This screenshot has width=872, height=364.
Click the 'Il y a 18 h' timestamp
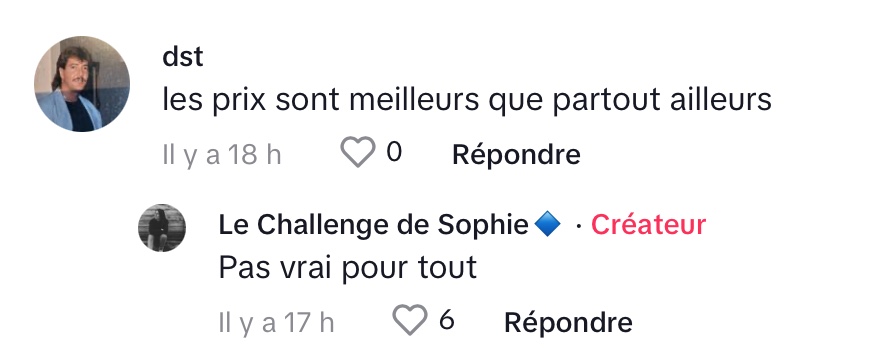pos(222,155)
